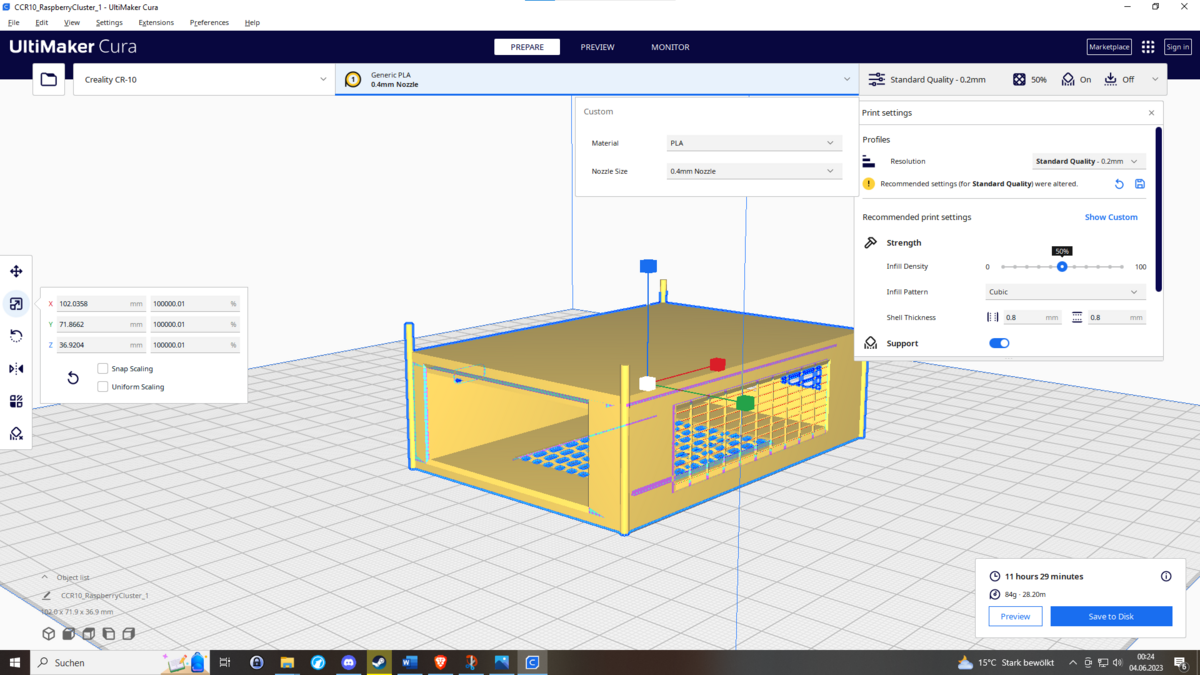The height and width of the screenshot is (675, 1200).
Task: Switch to the PREVIEW stage tab
Action: (x=597, y=47)
